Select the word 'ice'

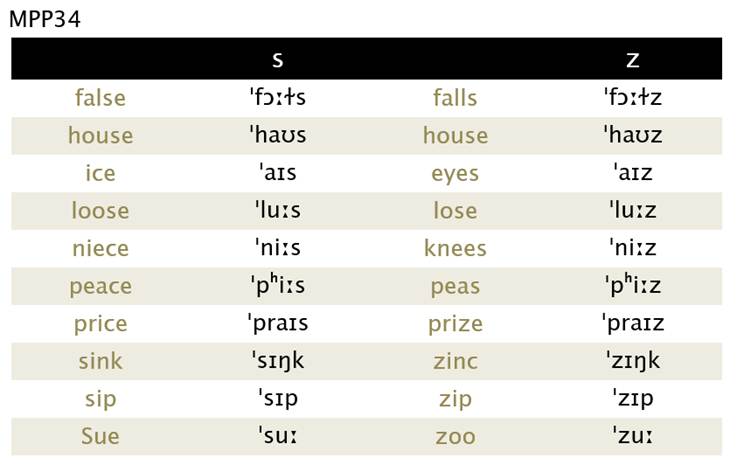coord(100,173)
